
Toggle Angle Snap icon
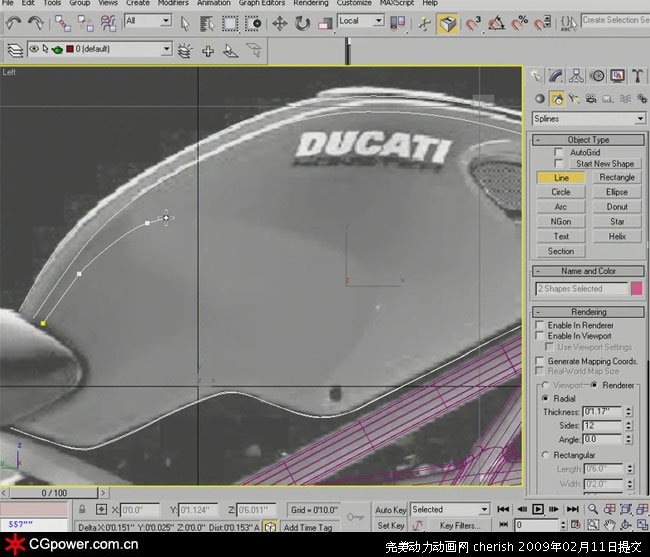[x=496, y=24]
